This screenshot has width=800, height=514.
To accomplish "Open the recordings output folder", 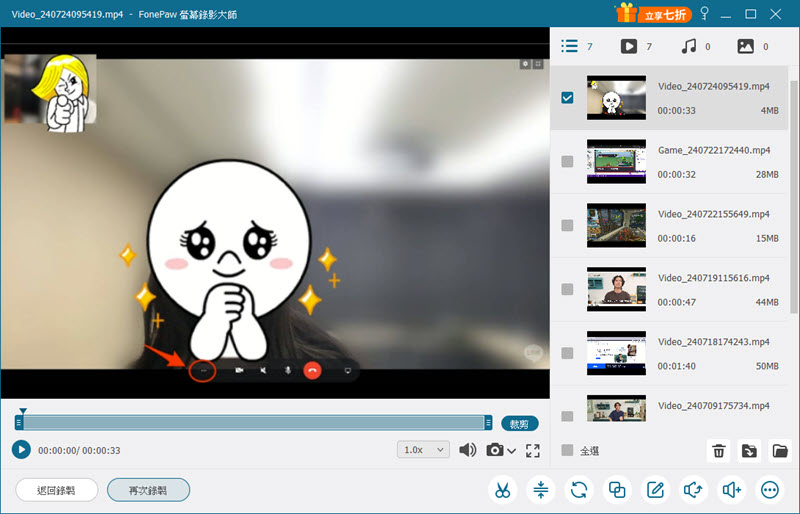I will (780, 451).
